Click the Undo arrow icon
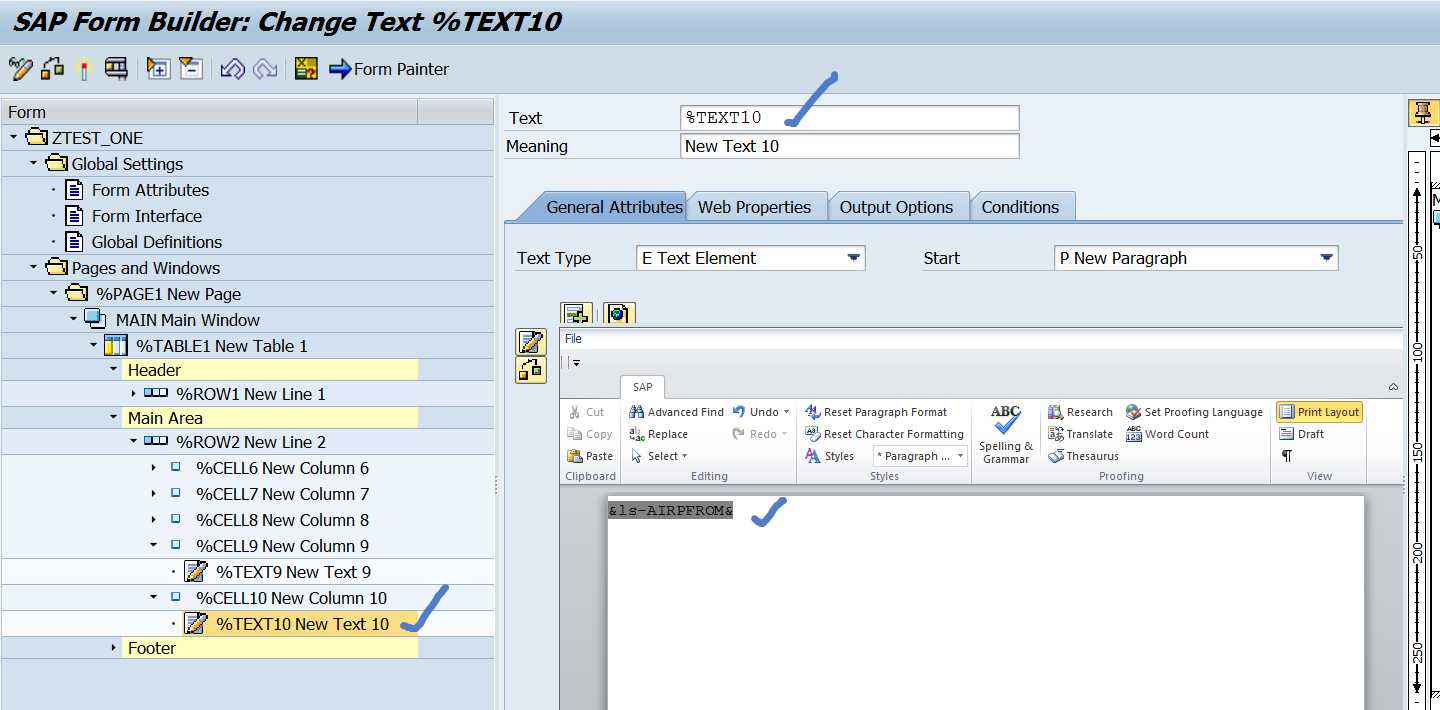The height and width of the screenshot is (710, 1440). point(232,69)
